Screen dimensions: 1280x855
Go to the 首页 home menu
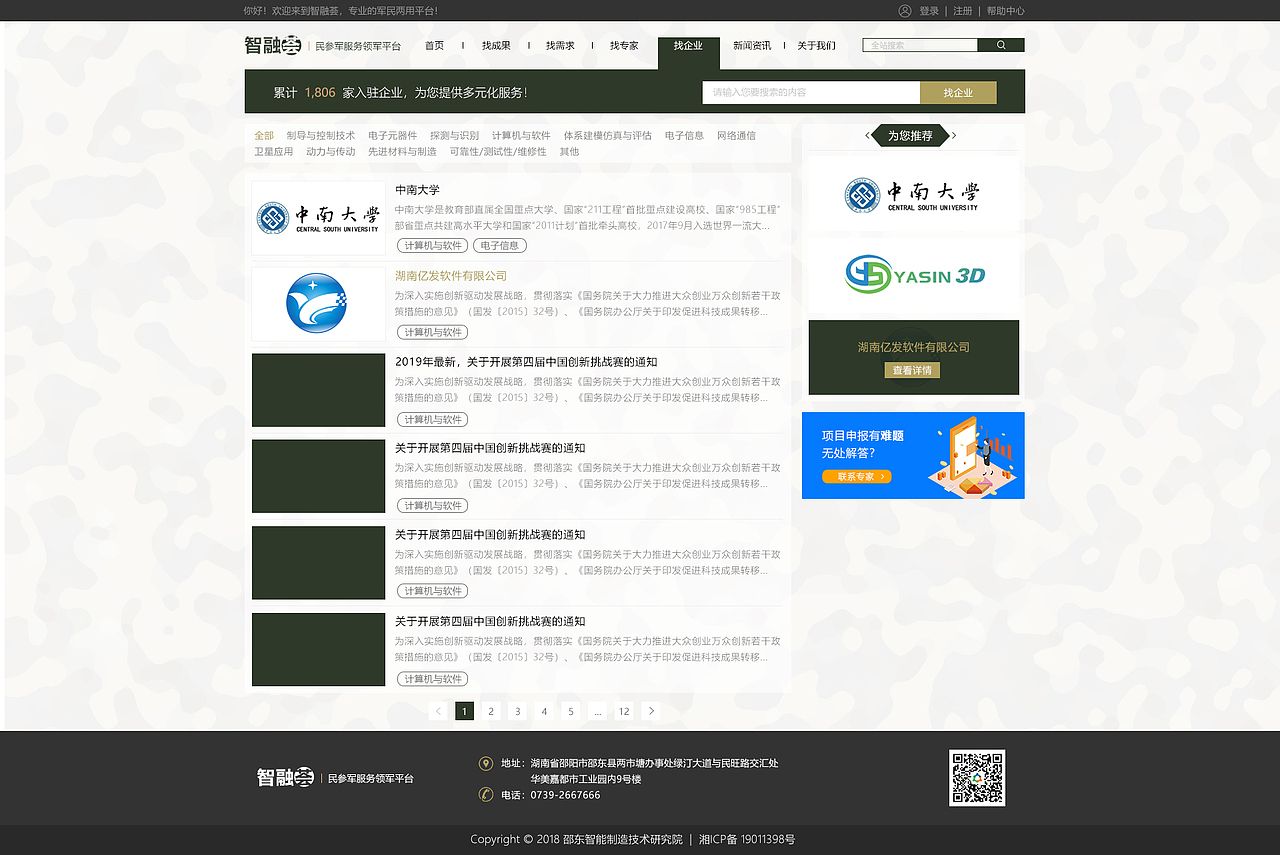click(434, 46)
